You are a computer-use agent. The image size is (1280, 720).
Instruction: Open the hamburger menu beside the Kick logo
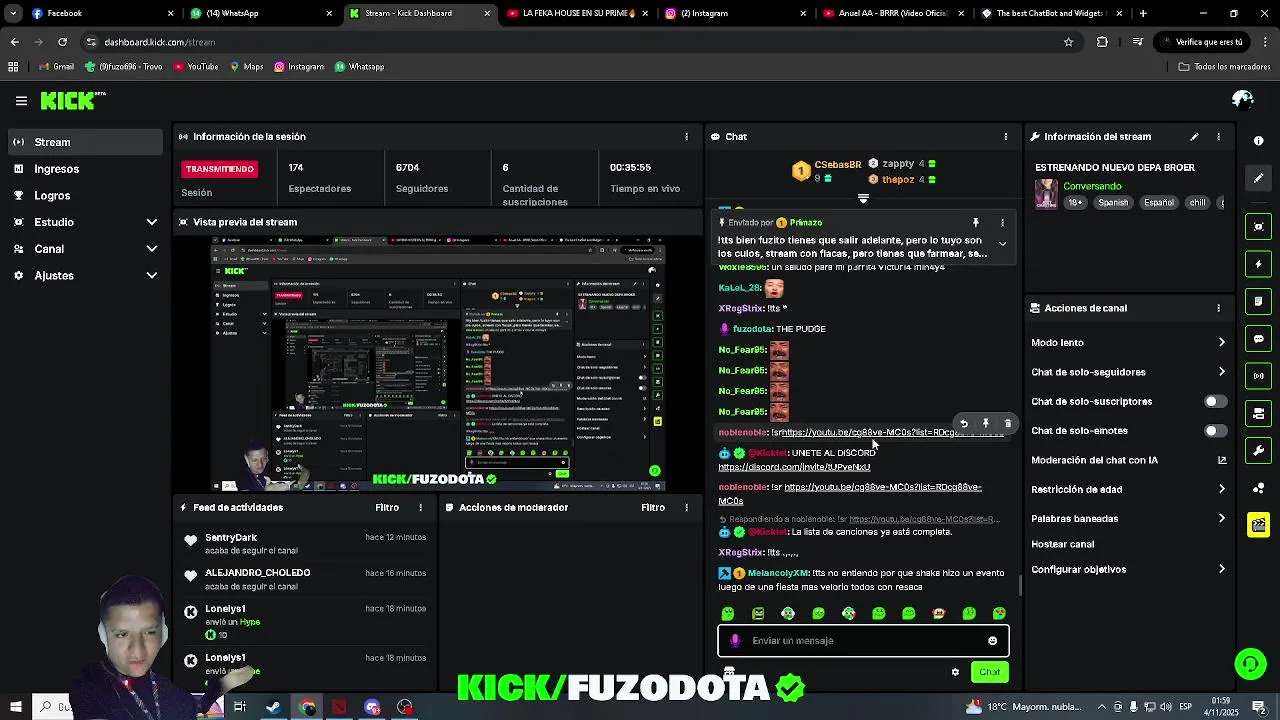[21, 100]
